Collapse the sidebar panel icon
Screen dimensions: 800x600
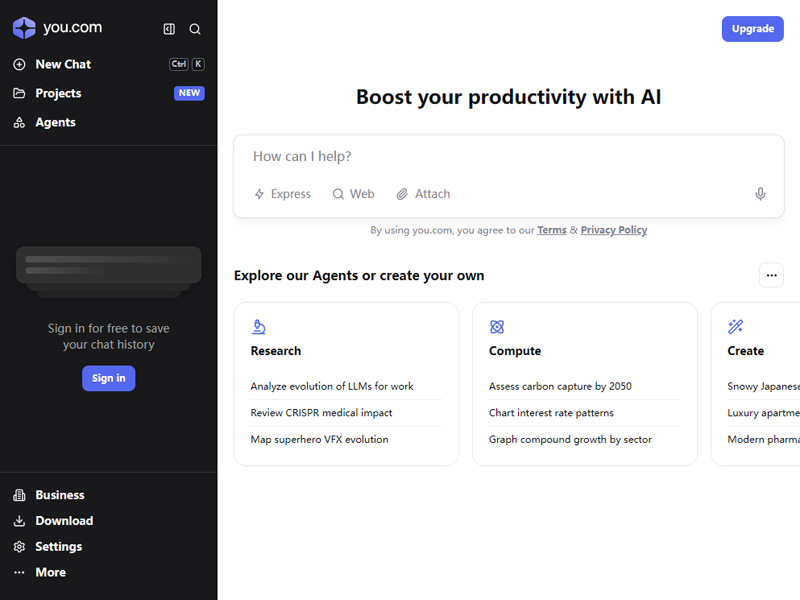pos(169,29)
